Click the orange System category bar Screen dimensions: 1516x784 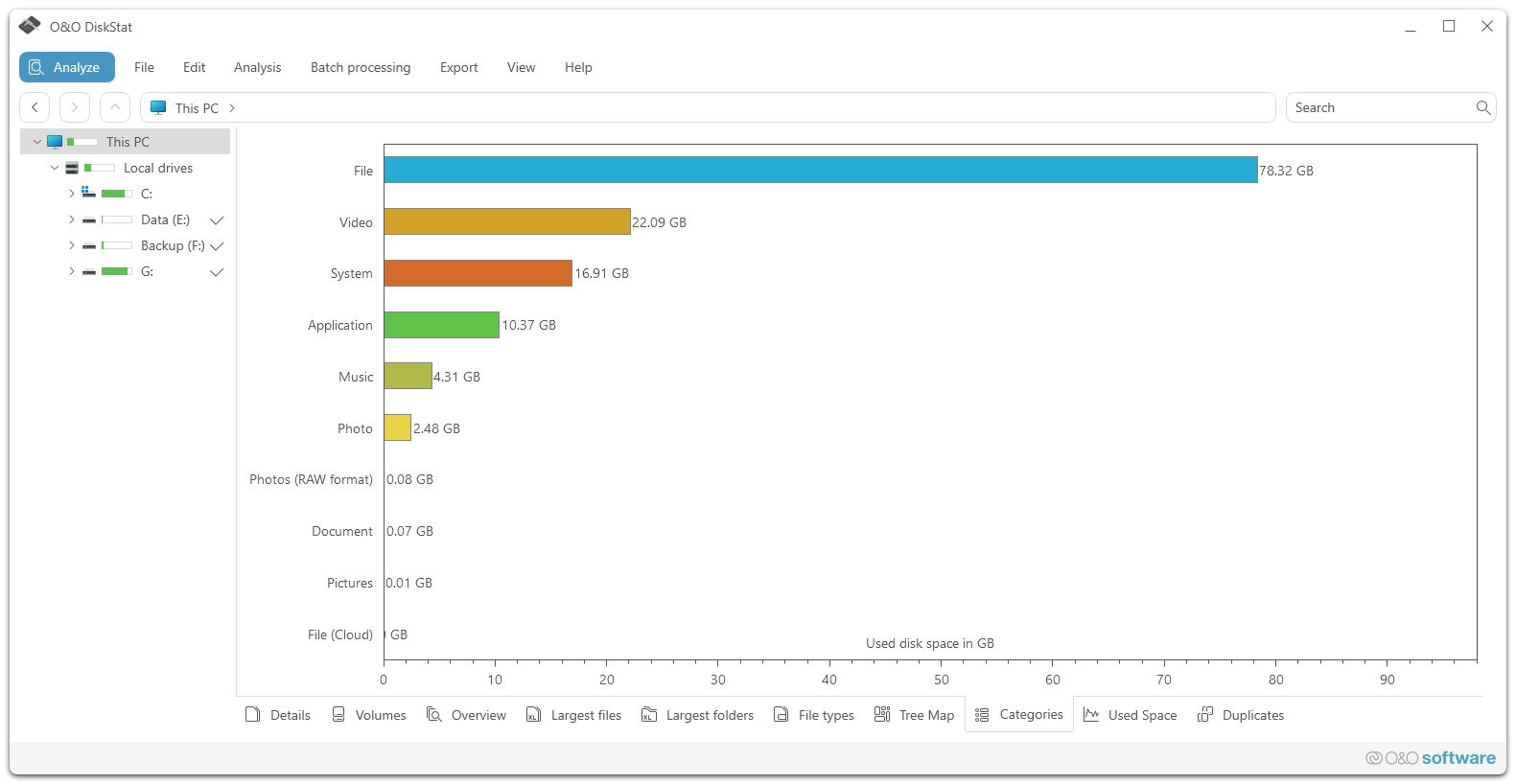478,273
